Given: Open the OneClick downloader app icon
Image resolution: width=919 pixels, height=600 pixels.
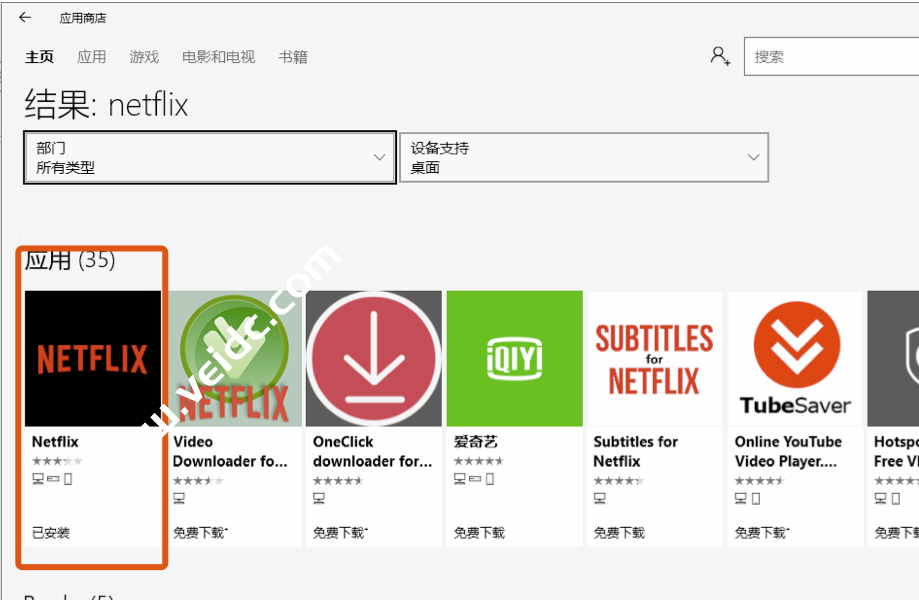Looking at the screenshot, I should [x=374, y=359].
